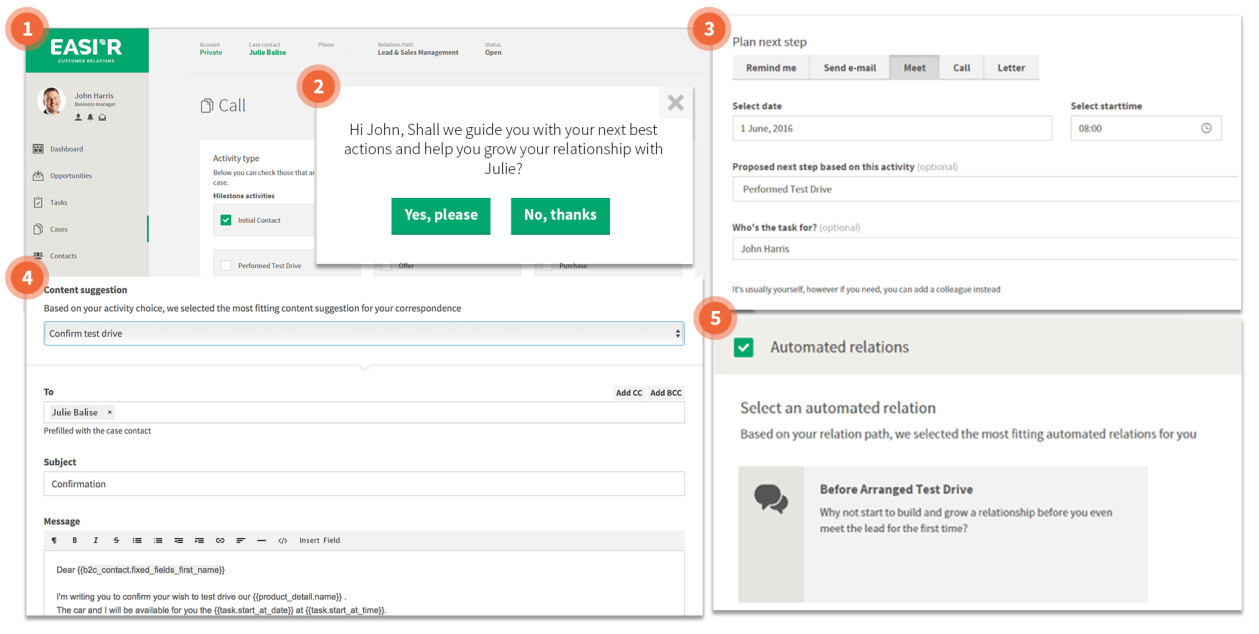Viewport: 1259px width, 634px height.
Task: Toggle the Automated relations checkbox
Action: pyautogui.click(x=743, y=347)
